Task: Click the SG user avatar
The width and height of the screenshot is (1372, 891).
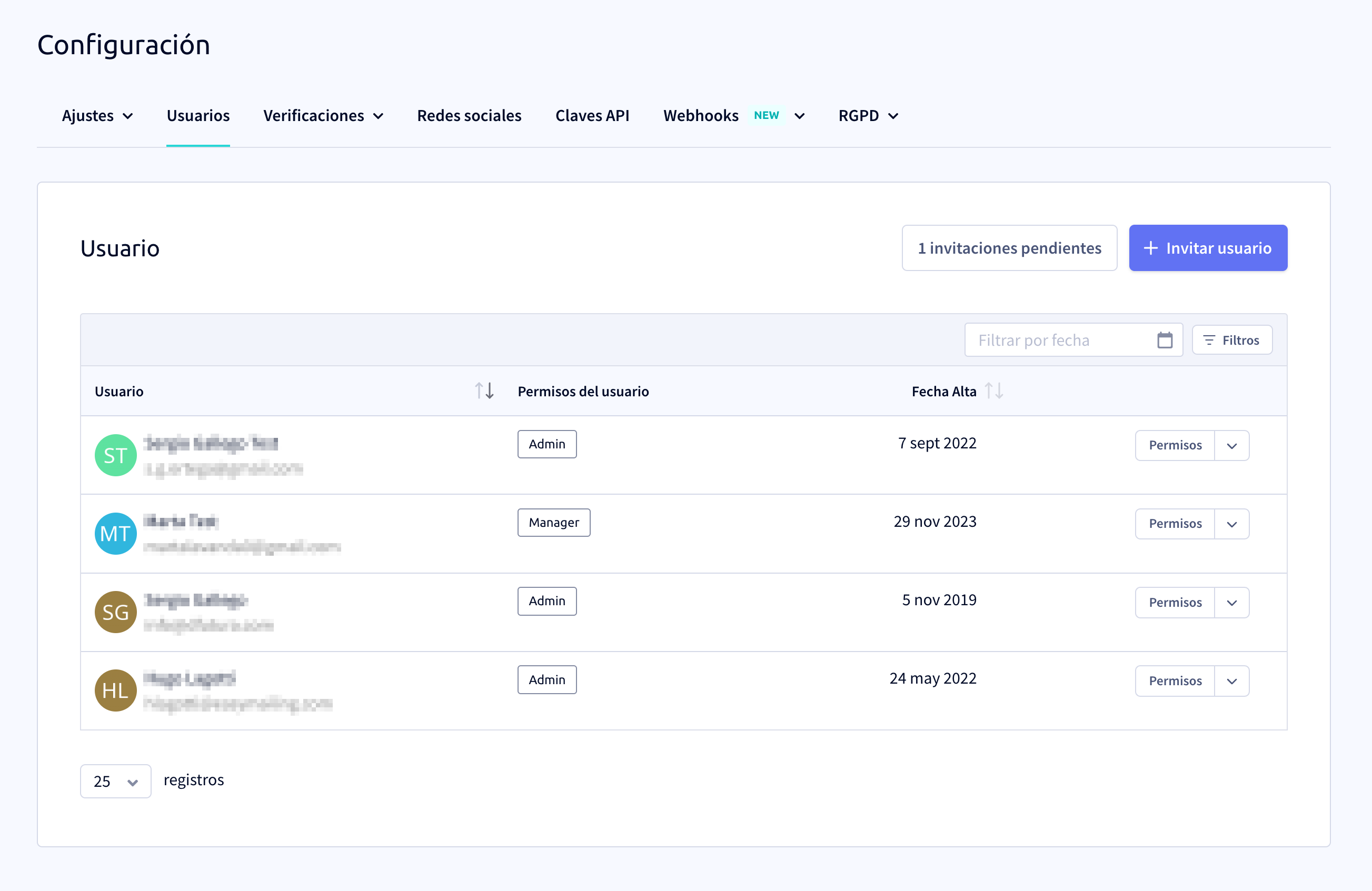Action: tap(115, 612)
